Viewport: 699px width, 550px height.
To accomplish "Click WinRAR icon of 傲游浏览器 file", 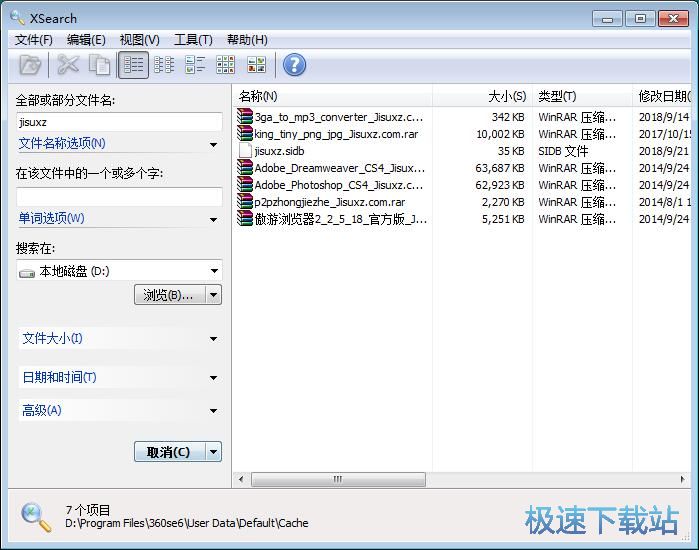I will (245, 218).
